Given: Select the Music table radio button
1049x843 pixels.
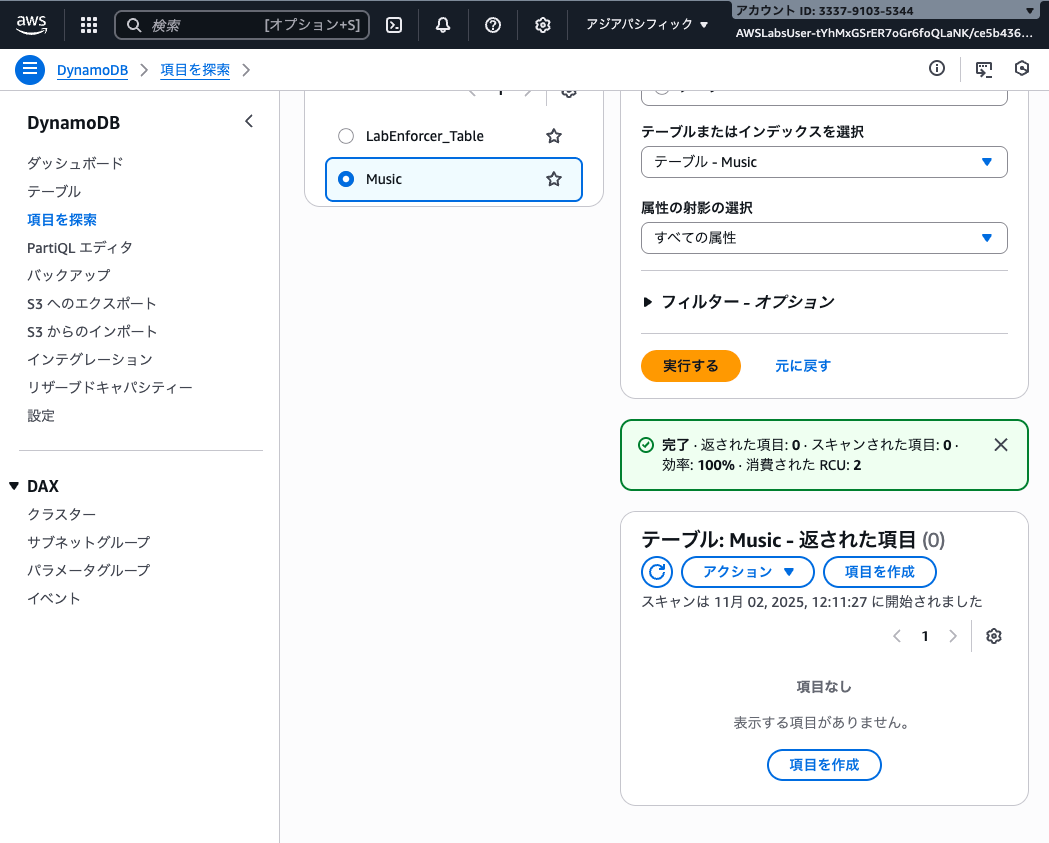Looking at the screenshot, I should click(346, 179).
